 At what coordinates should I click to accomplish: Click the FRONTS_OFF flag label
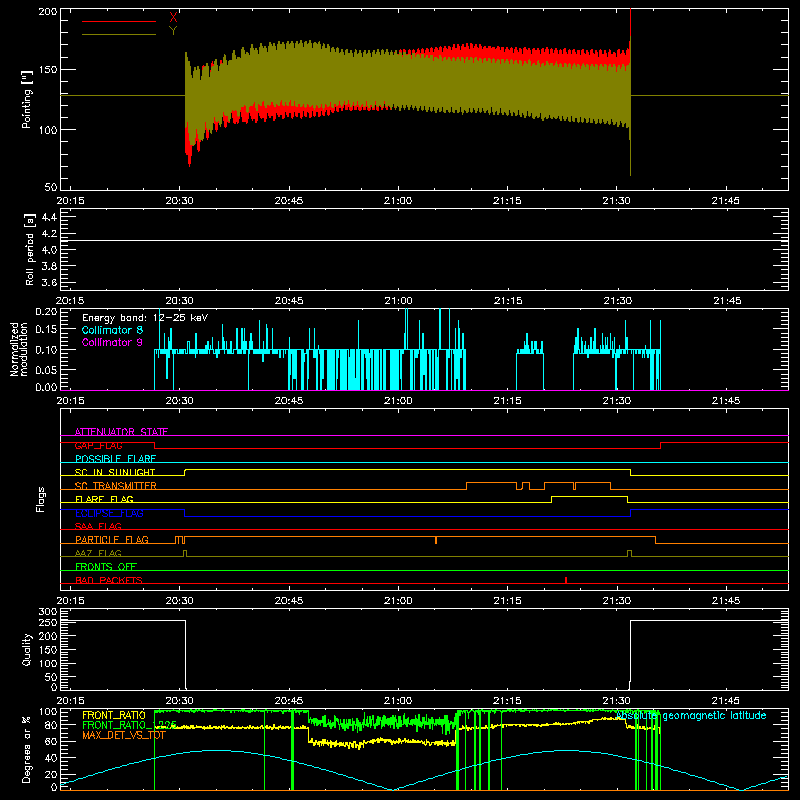[106, 567]
